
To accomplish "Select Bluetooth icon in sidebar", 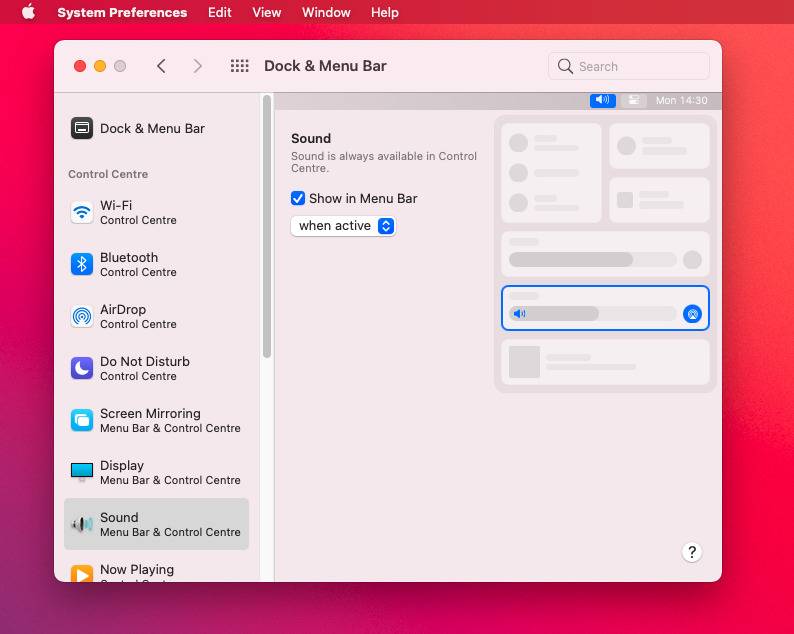I will pos(82,264).
